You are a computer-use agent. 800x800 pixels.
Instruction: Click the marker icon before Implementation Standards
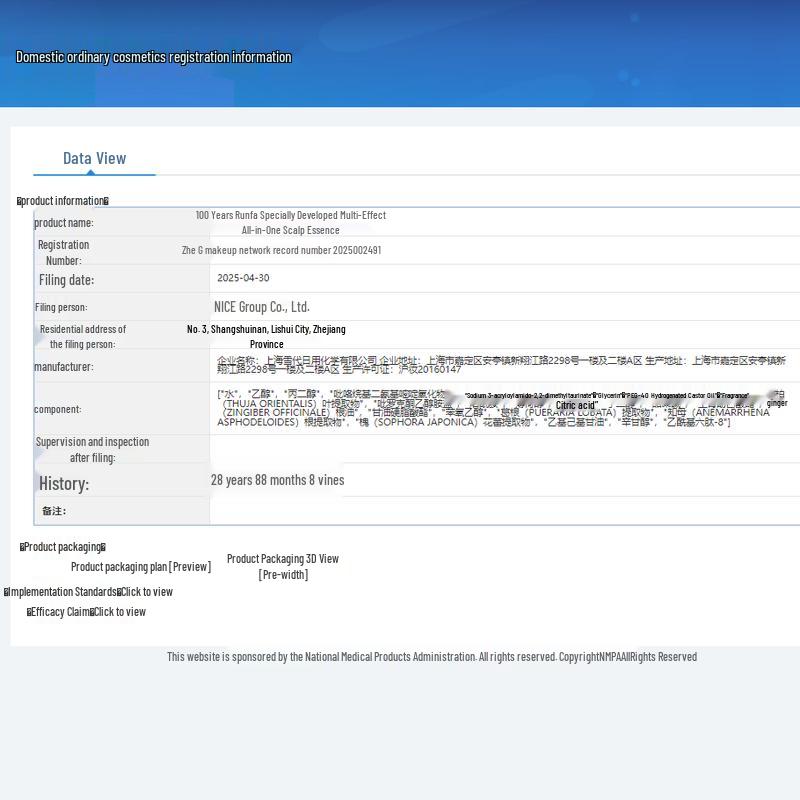[6, 592]
